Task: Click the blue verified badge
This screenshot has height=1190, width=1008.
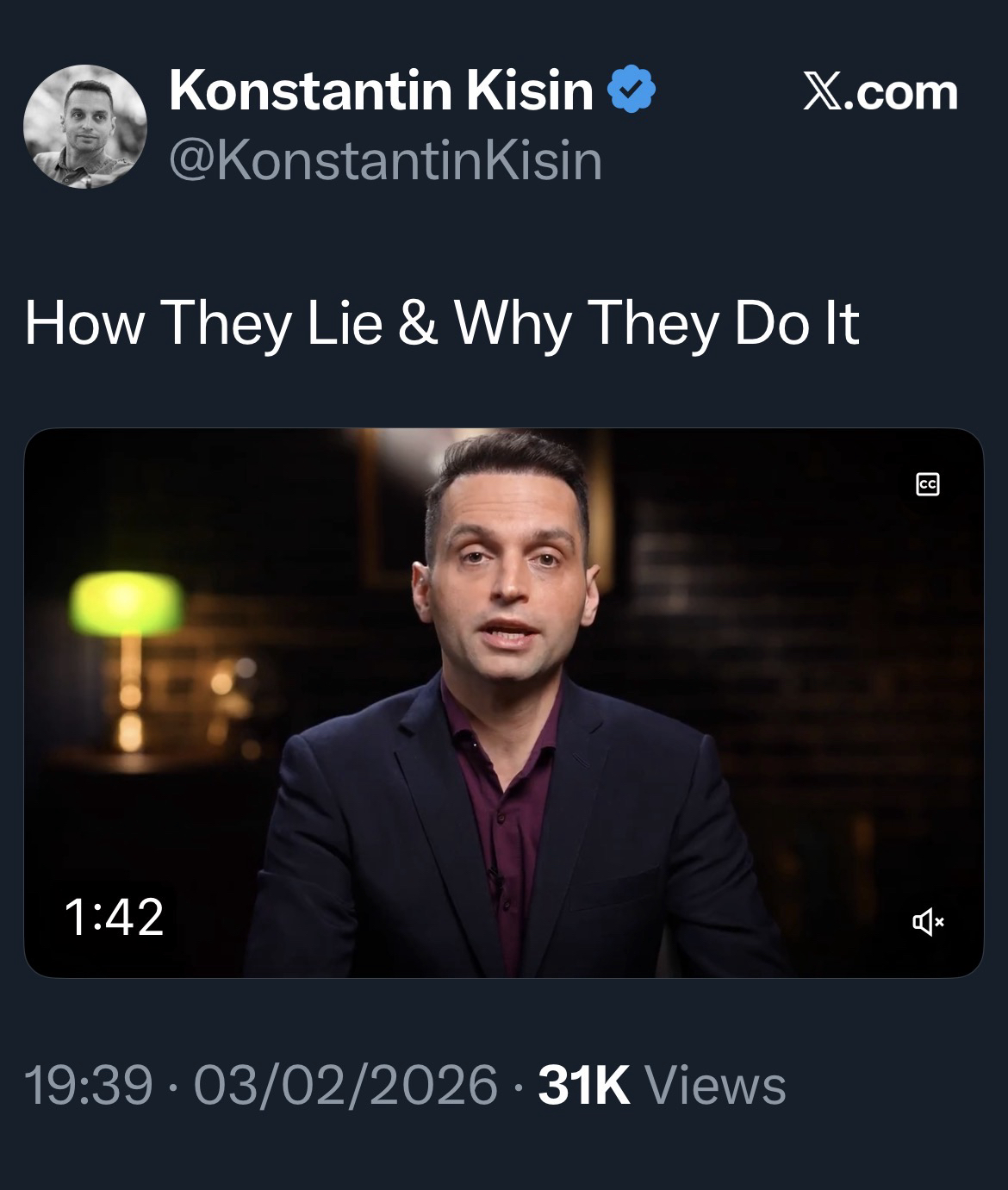Action: point(632,90)
